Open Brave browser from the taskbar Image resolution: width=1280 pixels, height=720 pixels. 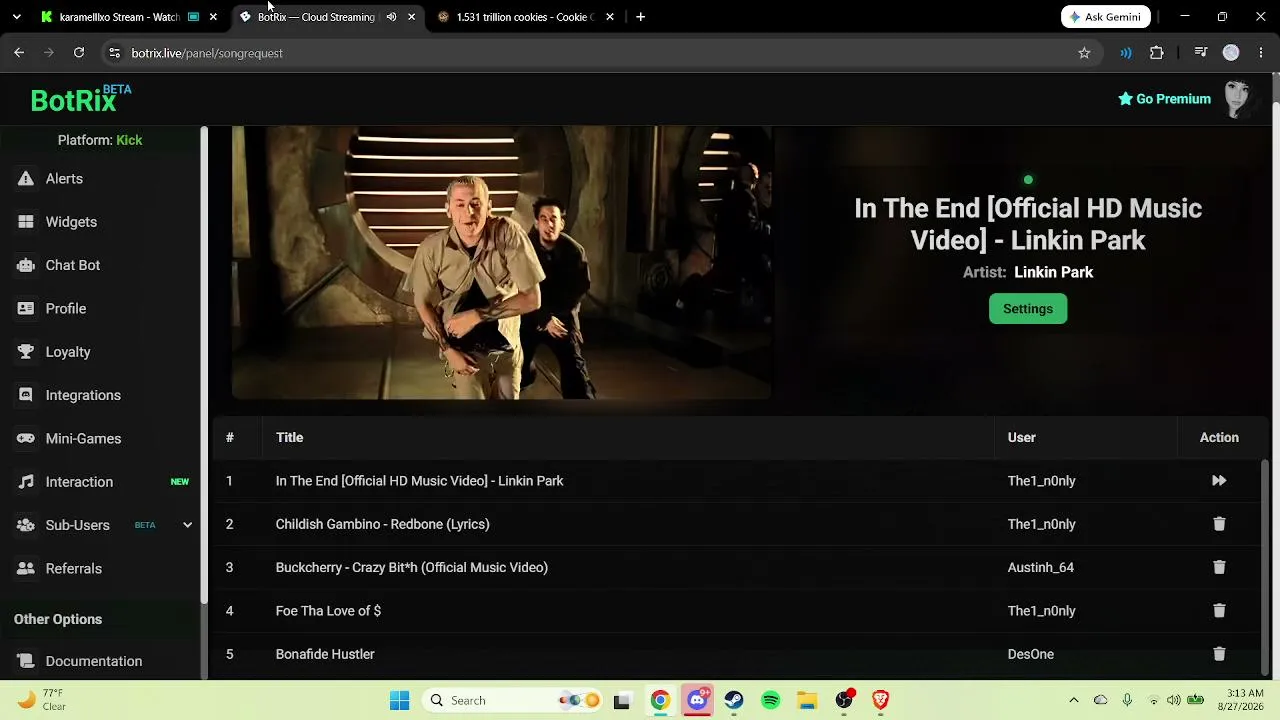click(x=880, y=700)
